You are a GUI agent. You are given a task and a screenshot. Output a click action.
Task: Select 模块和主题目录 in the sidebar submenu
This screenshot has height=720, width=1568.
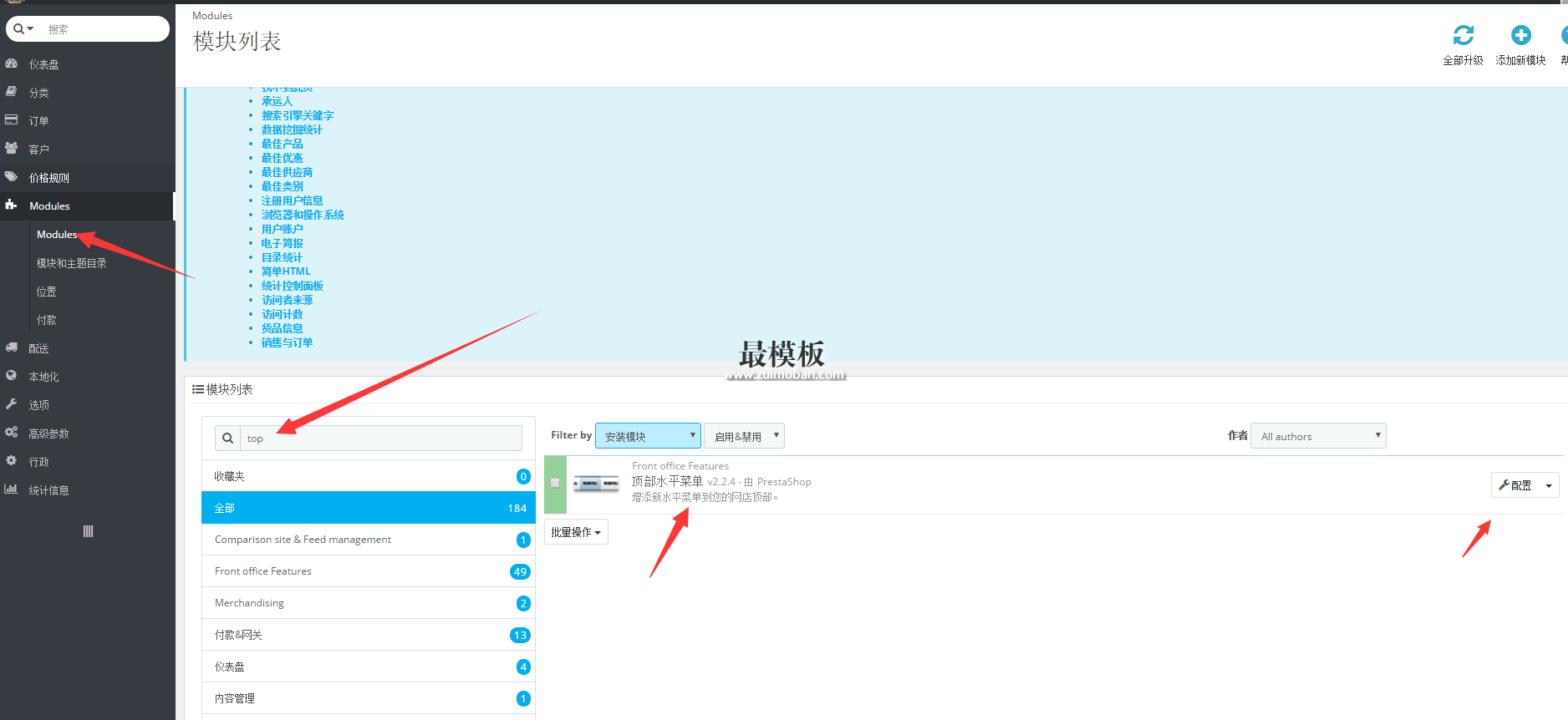tap(72, 263)
